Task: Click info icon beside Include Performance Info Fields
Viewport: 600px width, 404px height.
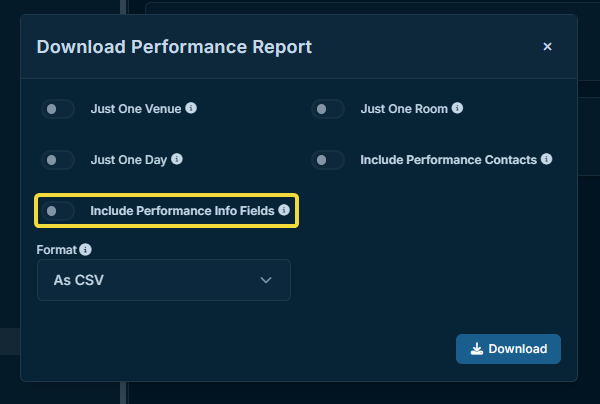Action: 284,210
